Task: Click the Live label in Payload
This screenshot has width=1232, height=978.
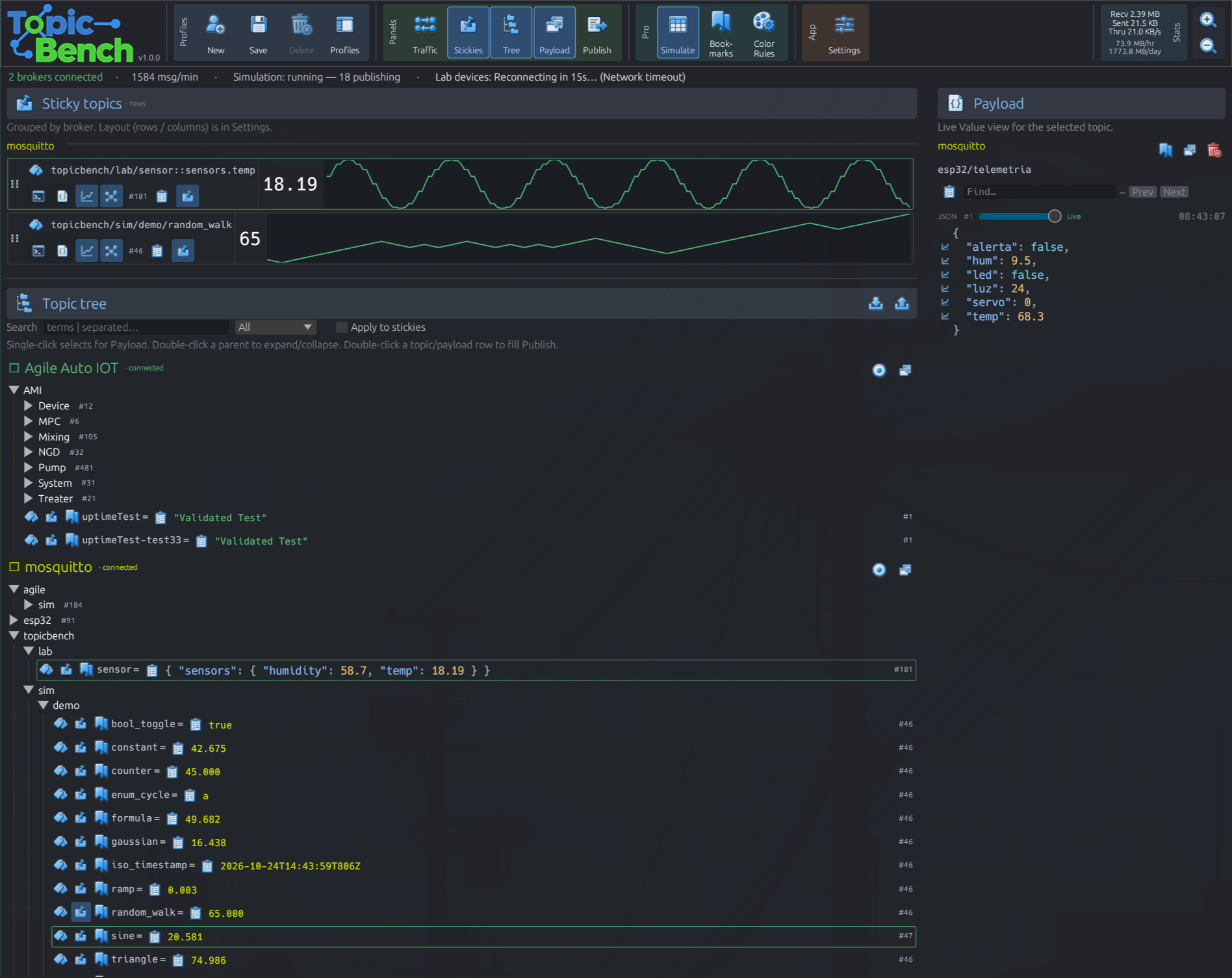Action: [1073, 216]
